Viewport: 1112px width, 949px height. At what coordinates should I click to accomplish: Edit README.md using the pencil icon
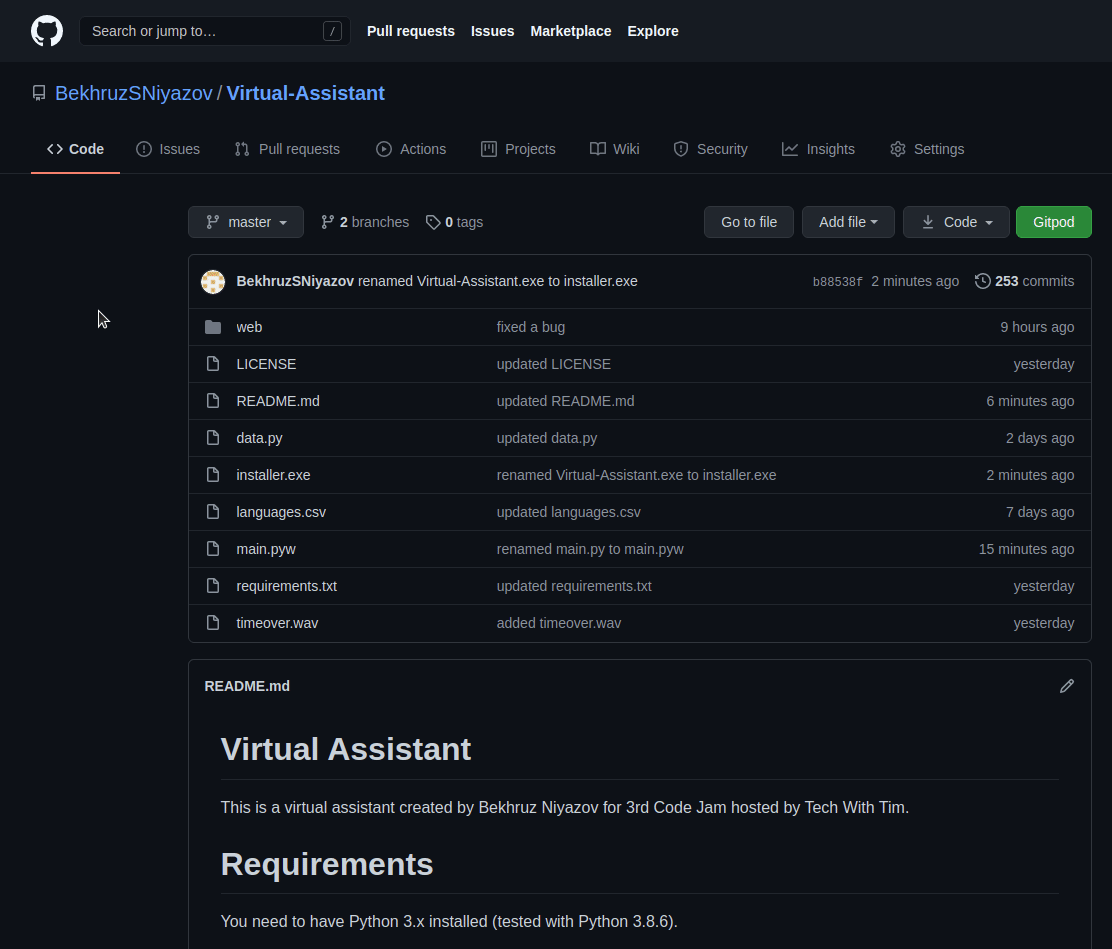pos(1066,686)
